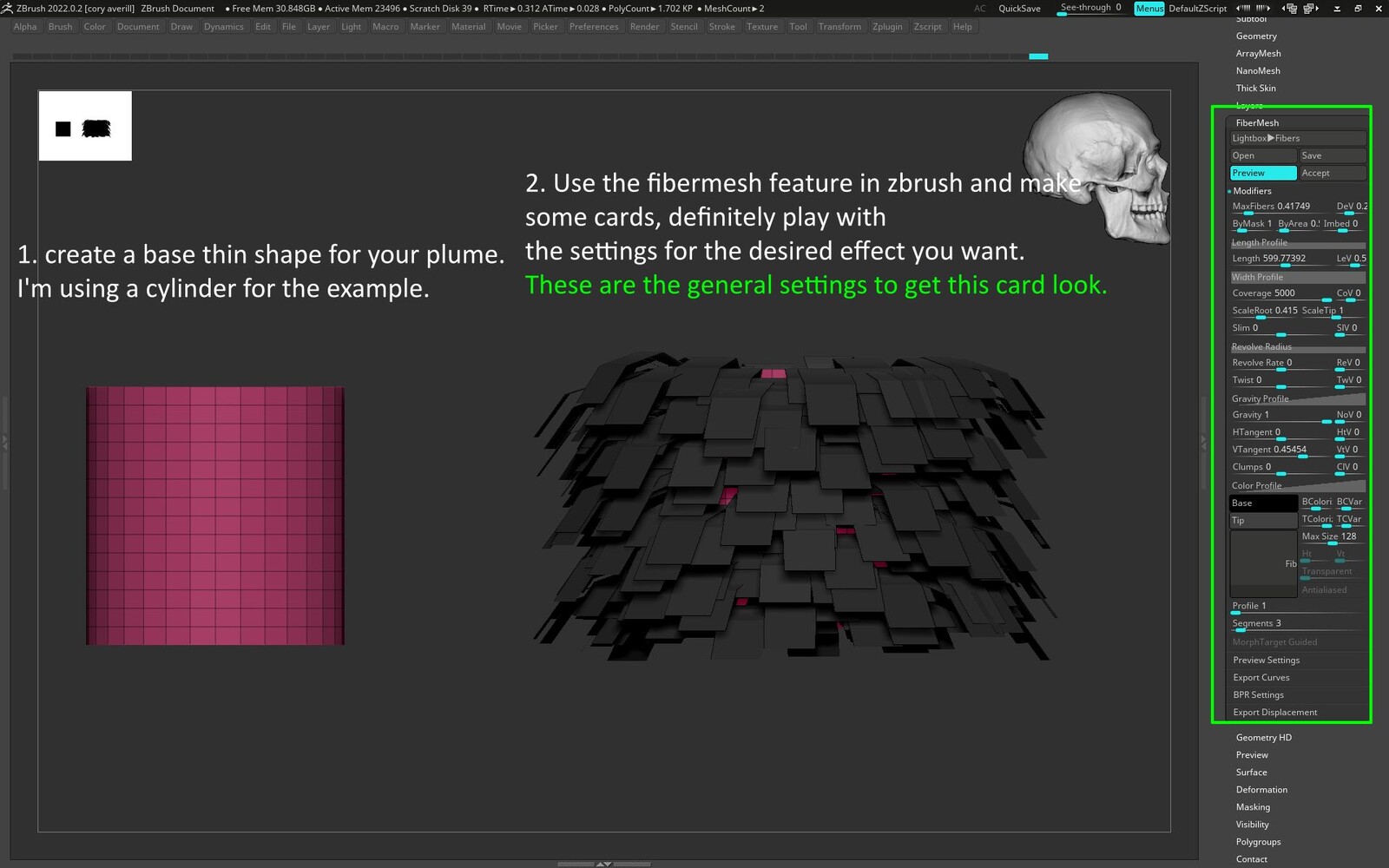Click the FiberMesh texture preview box
Image resolution: width=1389 pixels, height=868 pixels.
[x=1263, y=563]
